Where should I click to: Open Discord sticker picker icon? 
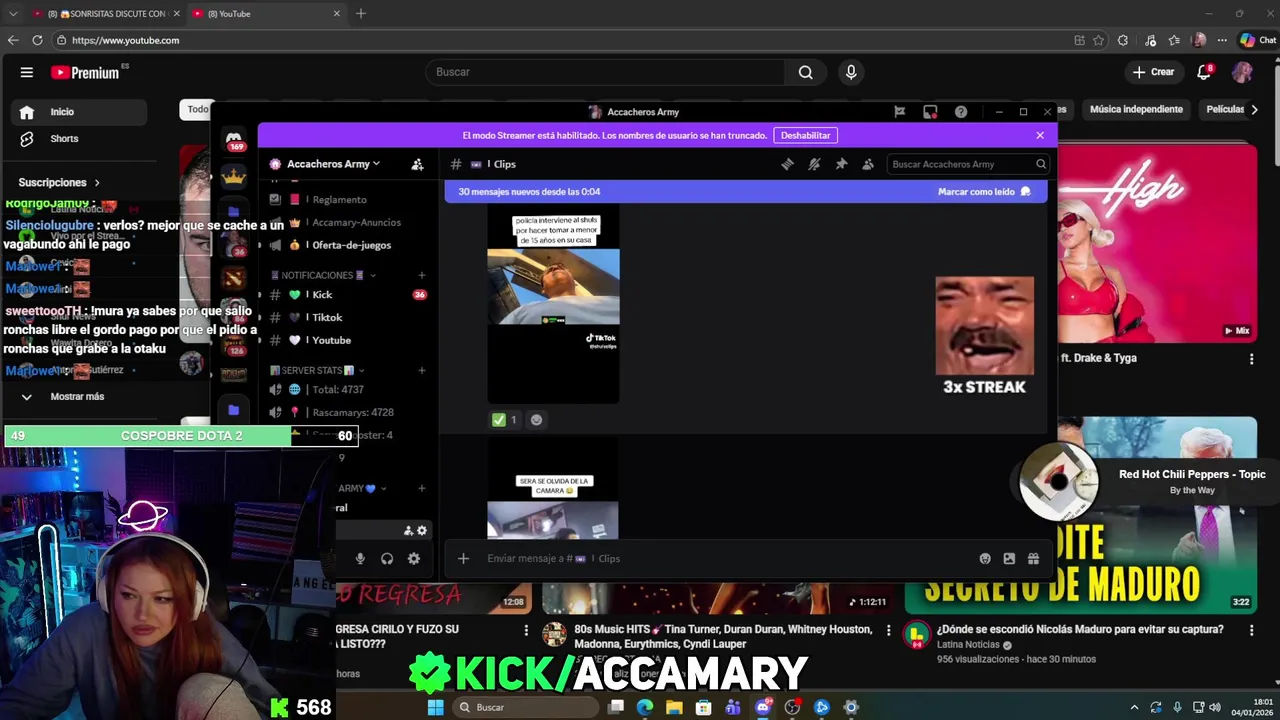tap(1009, 558)
